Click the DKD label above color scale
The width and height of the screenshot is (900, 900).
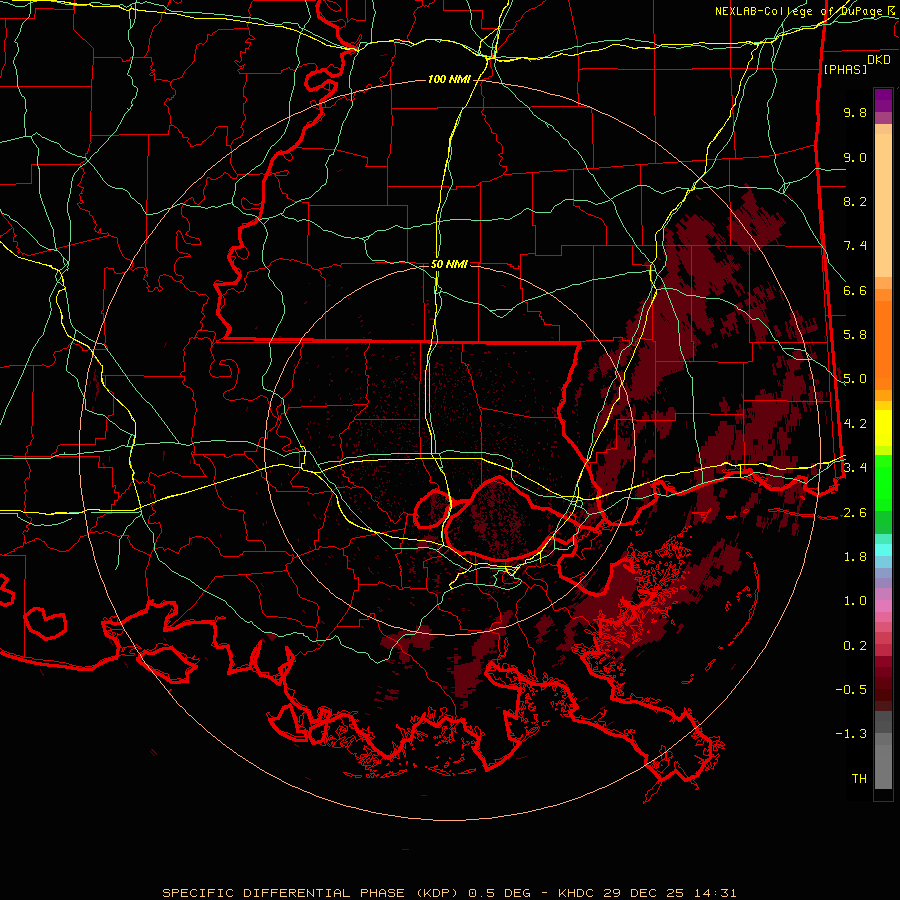tap(878, 60)
